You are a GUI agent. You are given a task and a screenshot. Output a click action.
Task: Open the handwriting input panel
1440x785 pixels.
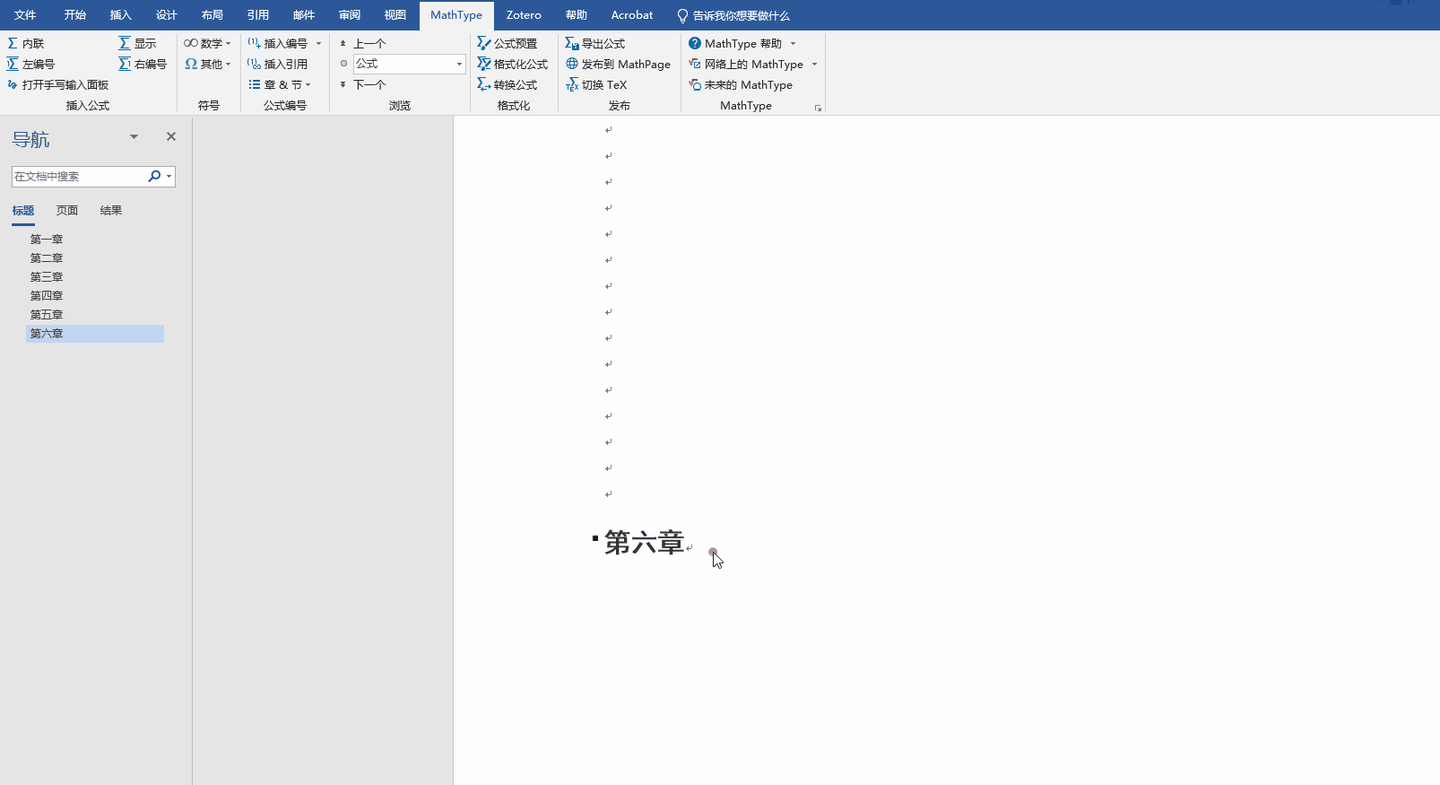point(57,85)
